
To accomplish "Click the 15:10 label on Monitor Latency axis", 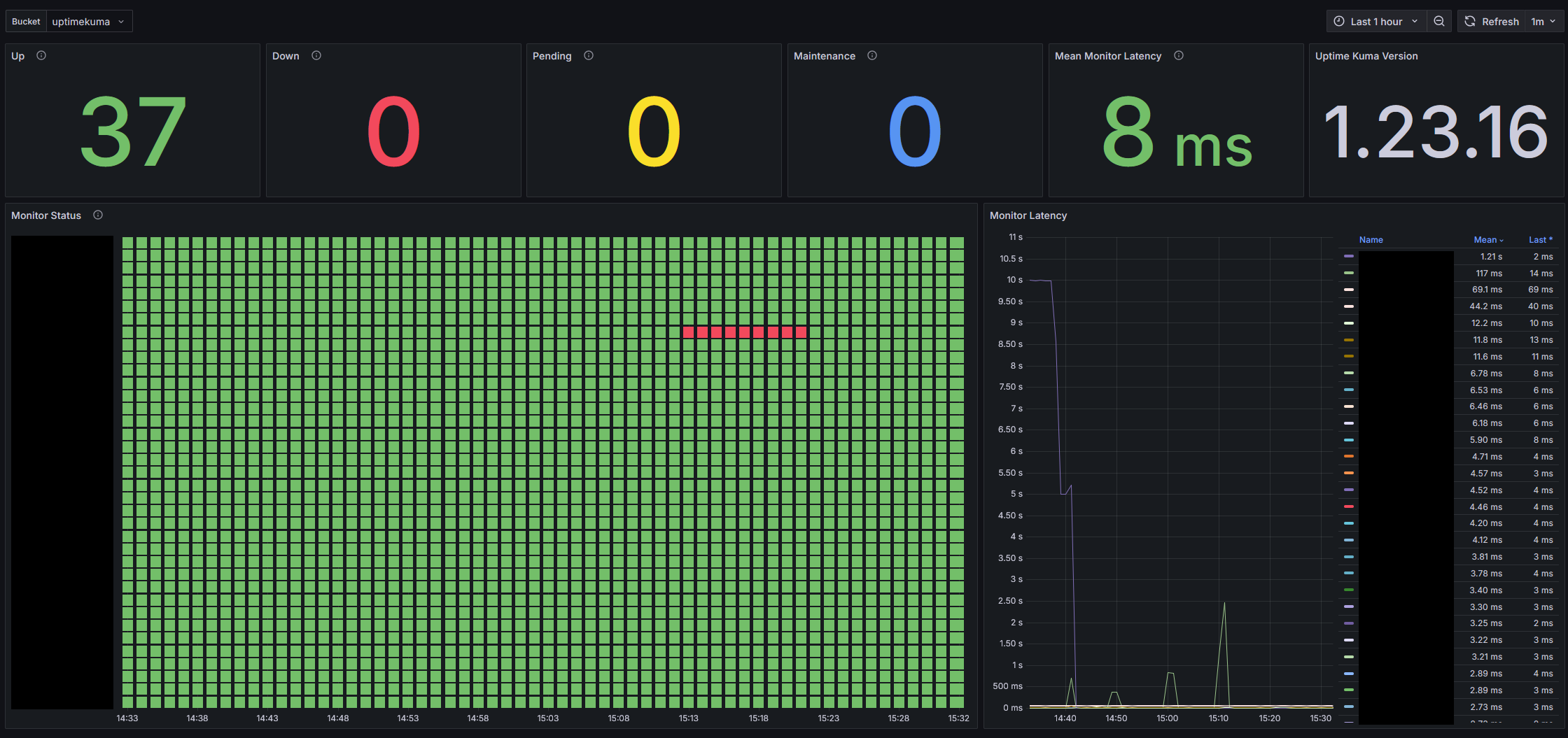I will point(1219,718).
